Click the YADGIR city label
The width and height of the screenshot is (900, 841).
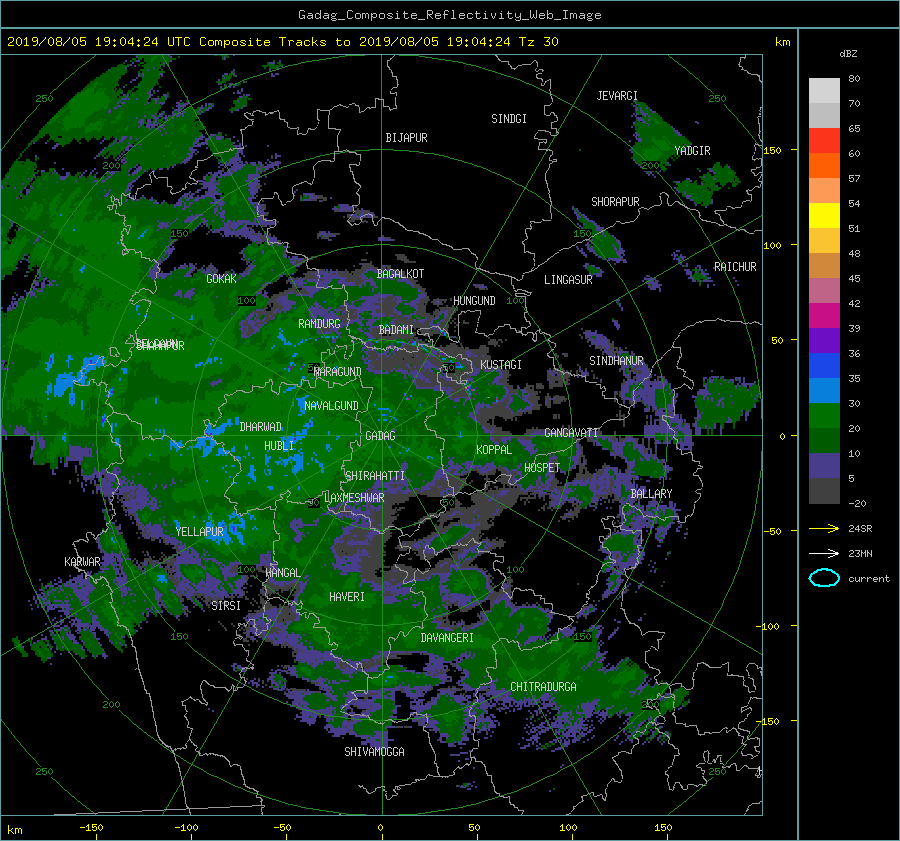point(692,151)
